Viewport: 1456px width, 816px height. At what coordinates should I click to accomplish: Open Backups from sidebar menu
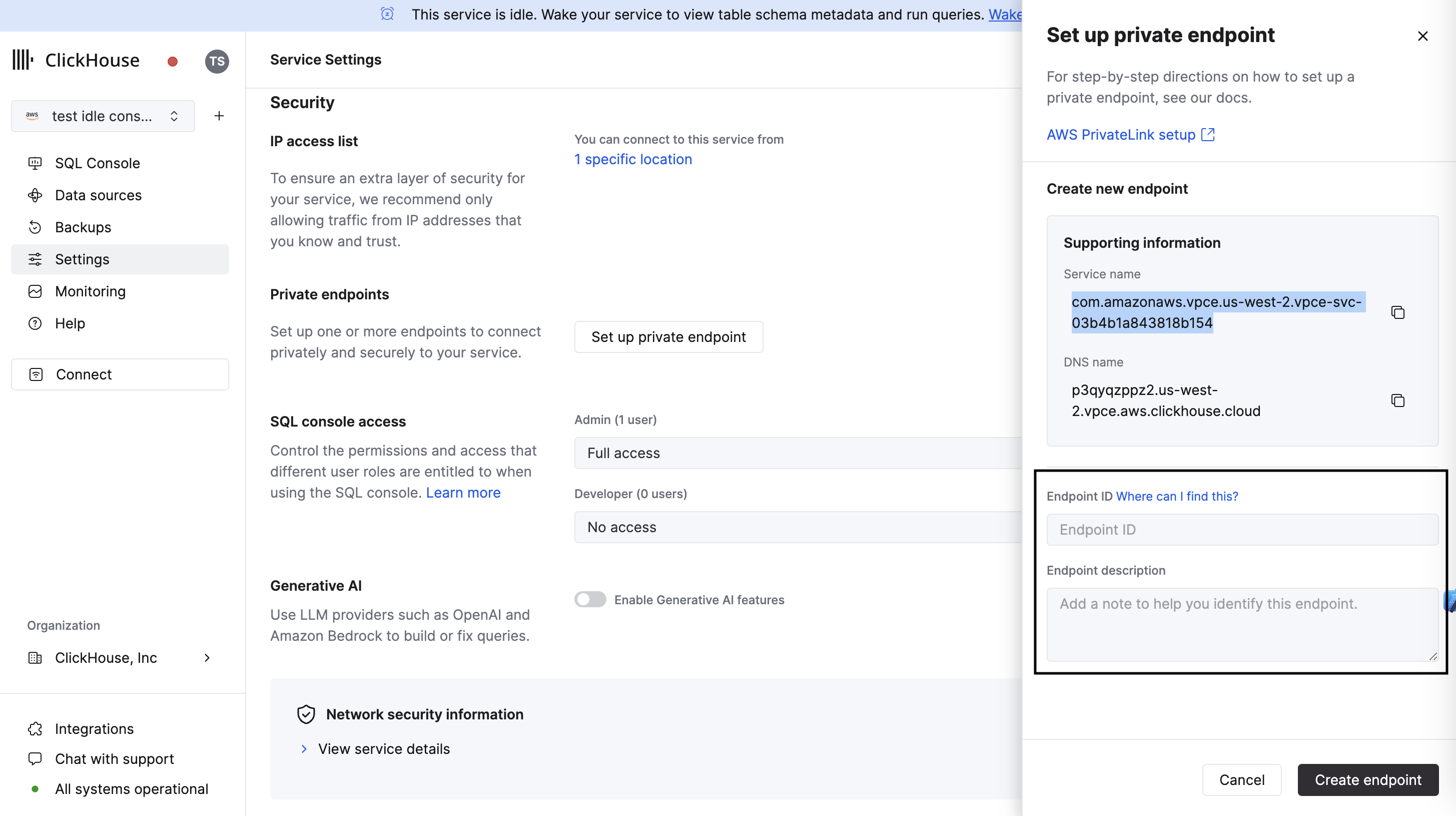(83, 227)
